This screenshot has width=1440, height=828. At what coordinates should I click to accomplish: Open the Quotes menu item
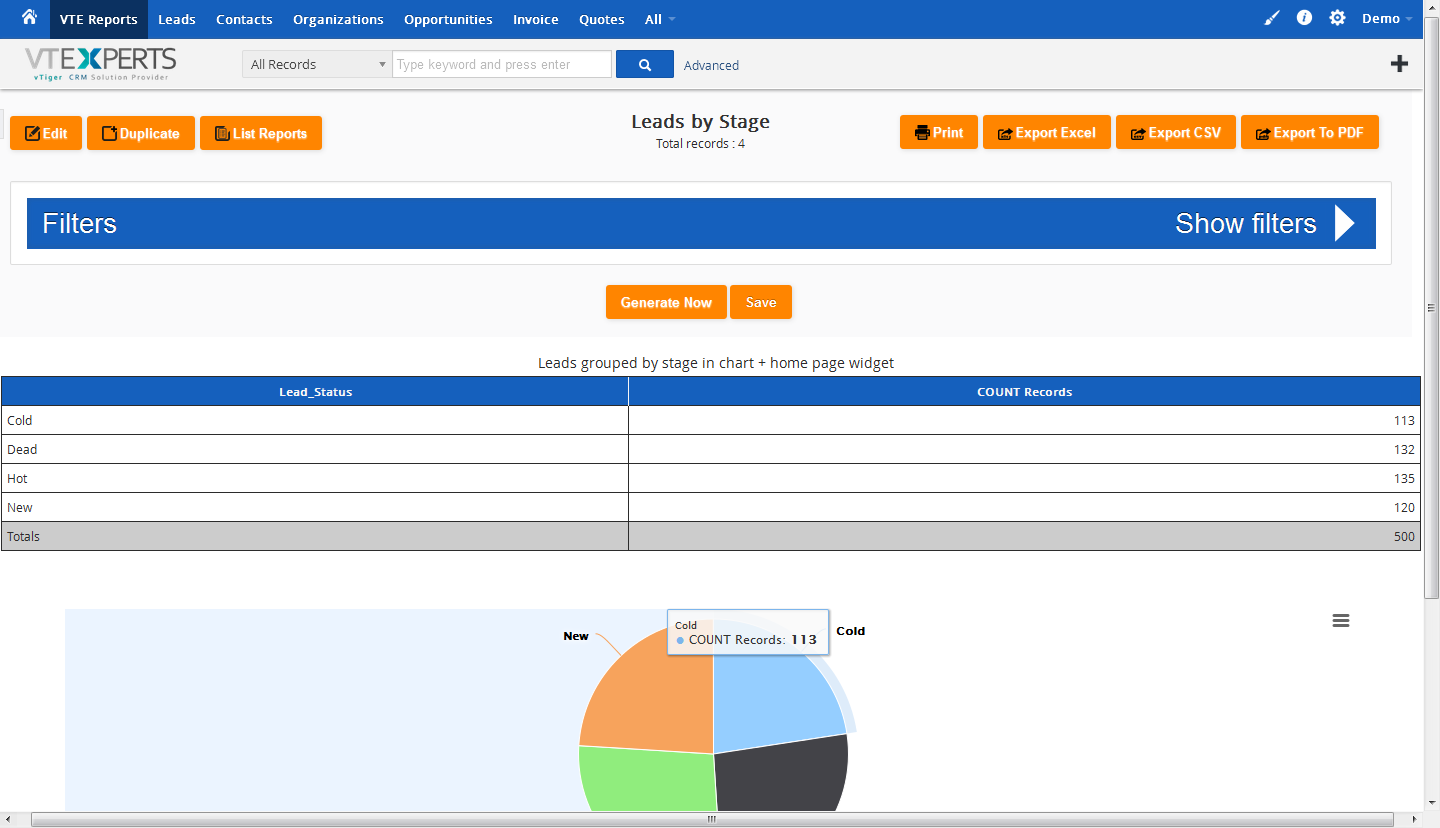click(602, 19)
